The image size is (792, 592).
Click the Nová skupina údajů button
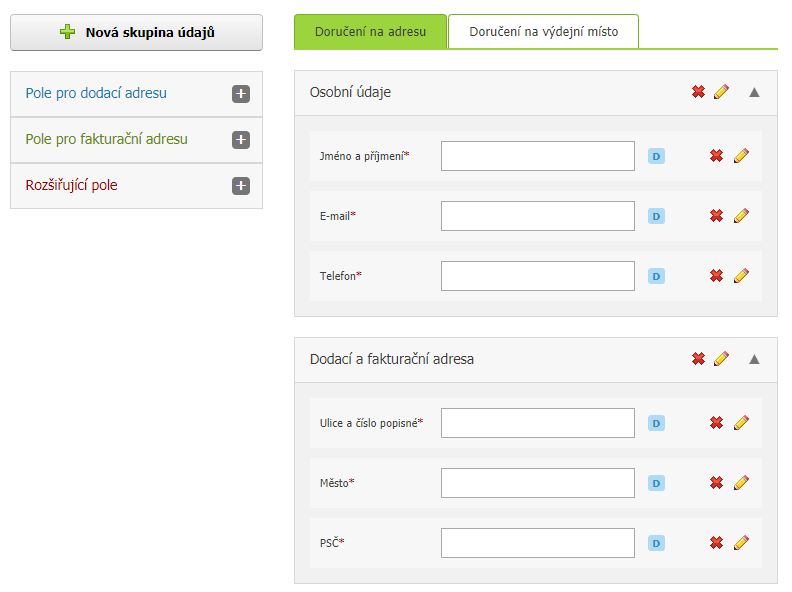pyautogui.click(x=136, y=32)
